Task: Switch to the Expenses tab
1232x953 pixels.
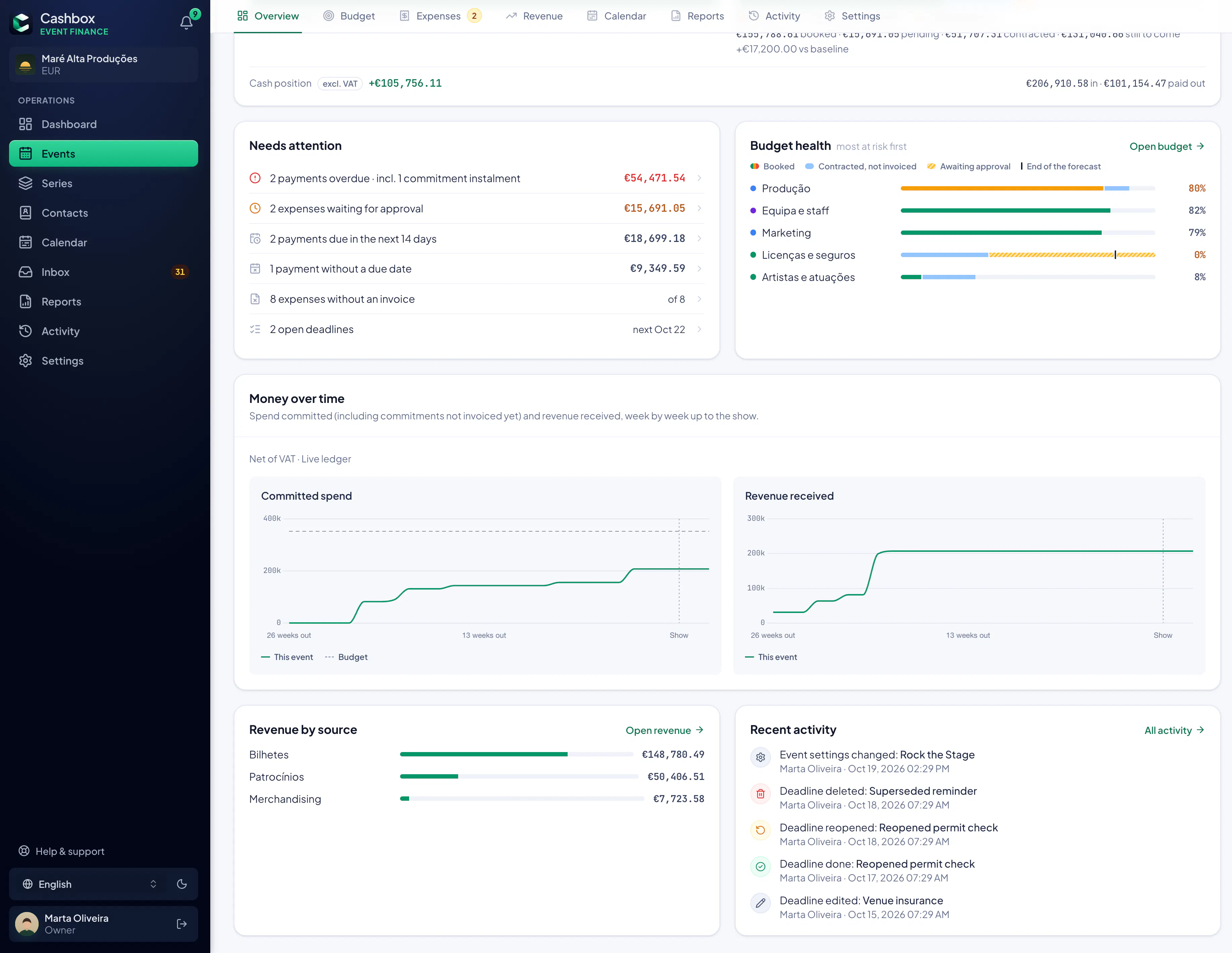Action: point(440,16)
